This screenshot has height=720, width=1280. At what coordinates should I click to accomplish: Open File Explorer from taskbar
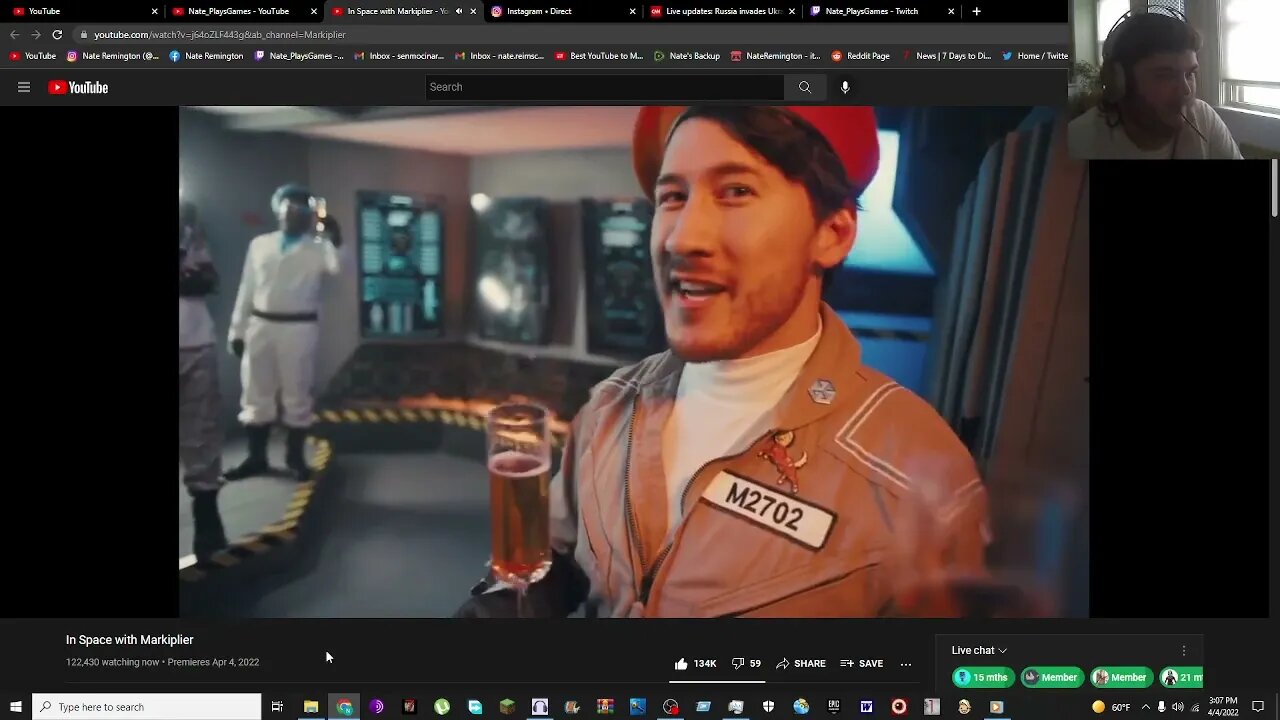point(311,707)
